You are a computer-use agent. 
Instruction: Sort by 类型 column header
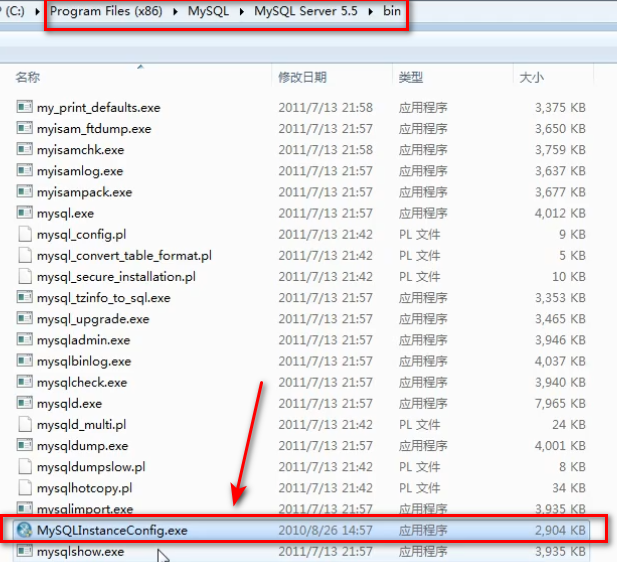coord(411,77)
